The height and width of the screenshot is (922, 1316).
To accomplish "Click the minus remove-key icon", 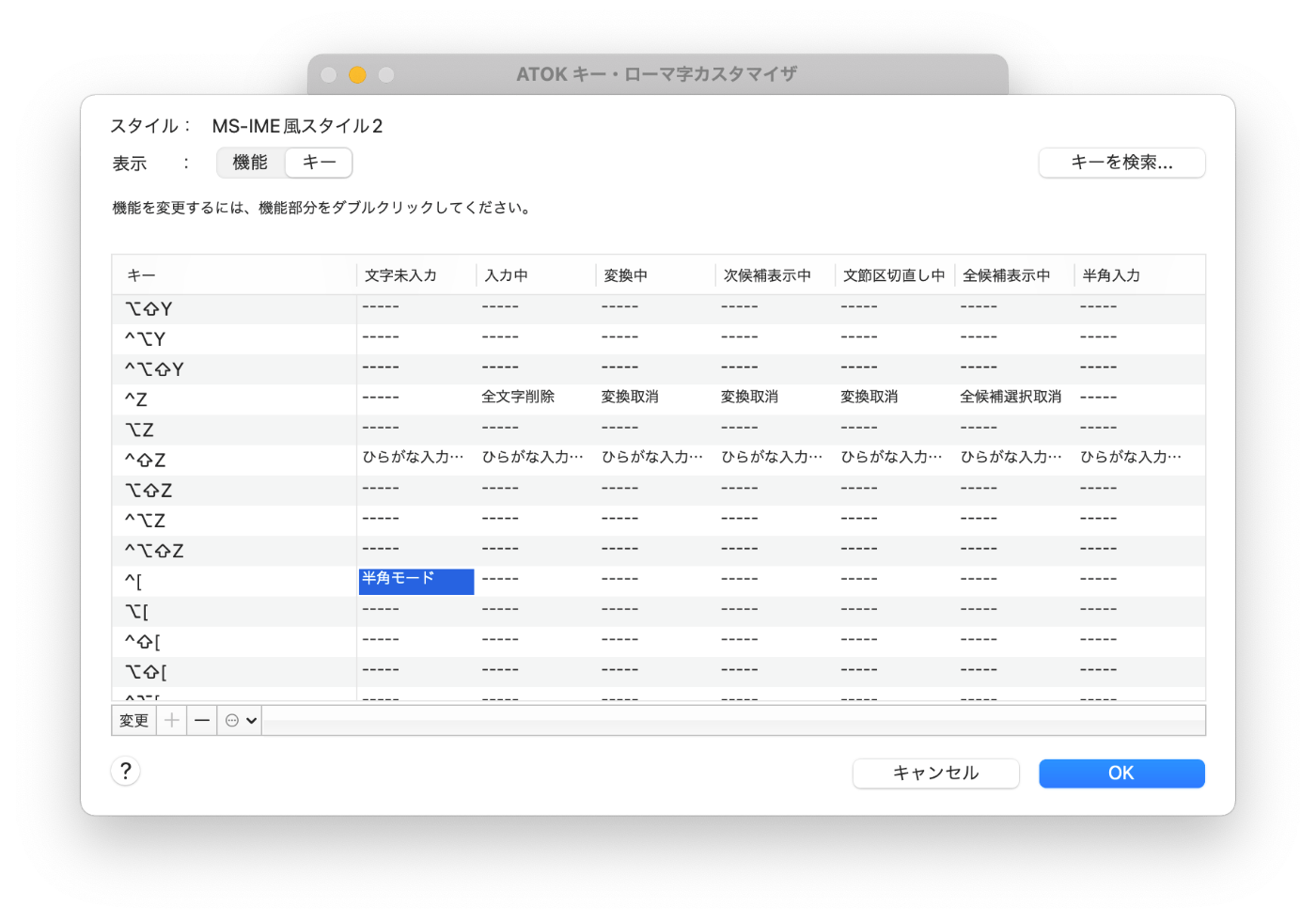I will pos(202,721).
